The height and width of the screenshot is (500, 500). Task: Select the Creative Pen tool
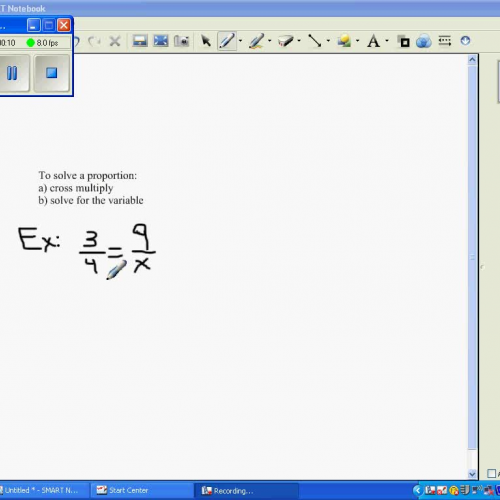click(256, 41)
